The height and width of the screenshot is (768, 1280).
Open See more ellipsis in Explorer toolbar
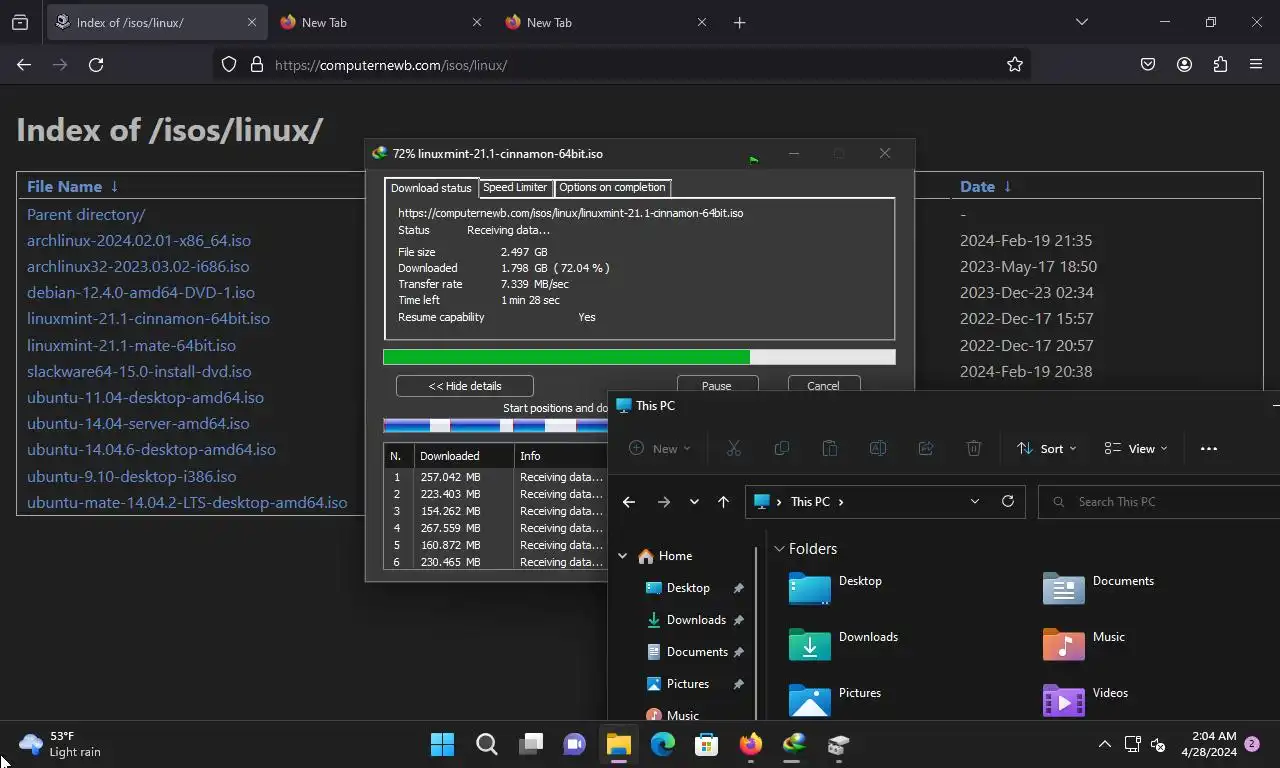[x=1209, y=448]
